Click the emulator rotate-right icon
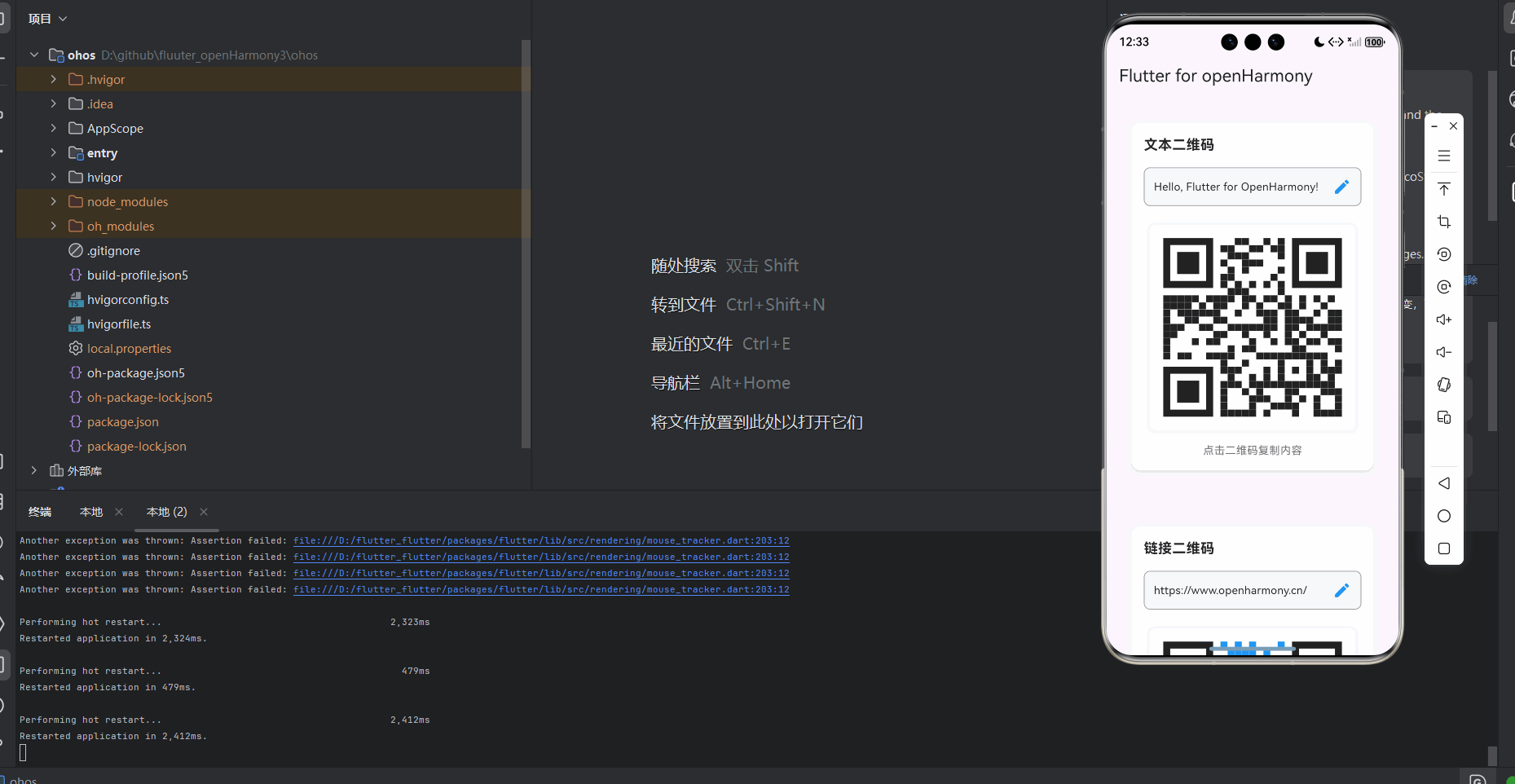Image resolution: width=1515 pixels, height=784 pixels. tap(1444, 287)
